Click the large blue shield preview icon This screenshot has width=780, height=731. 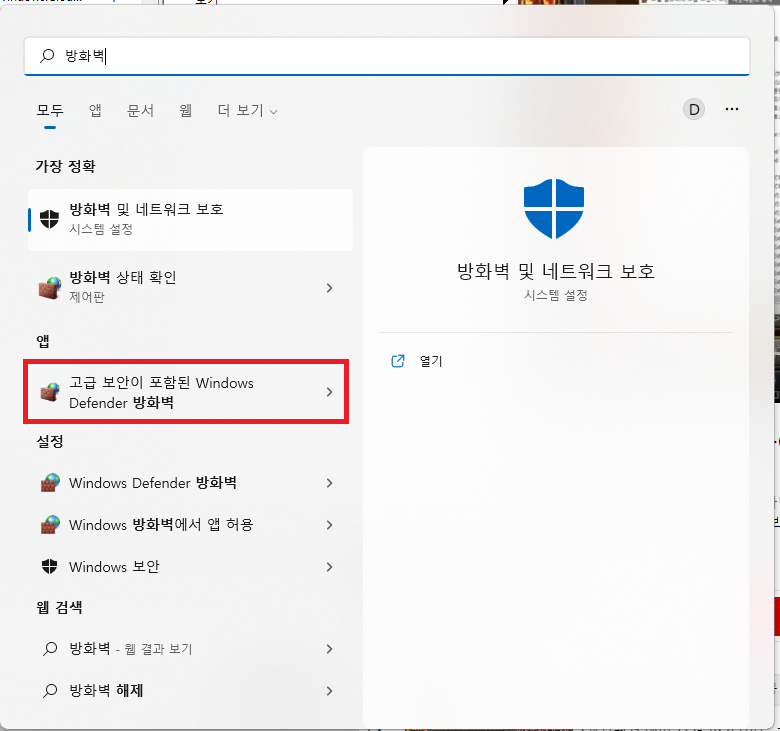click(x=554, y=209)
